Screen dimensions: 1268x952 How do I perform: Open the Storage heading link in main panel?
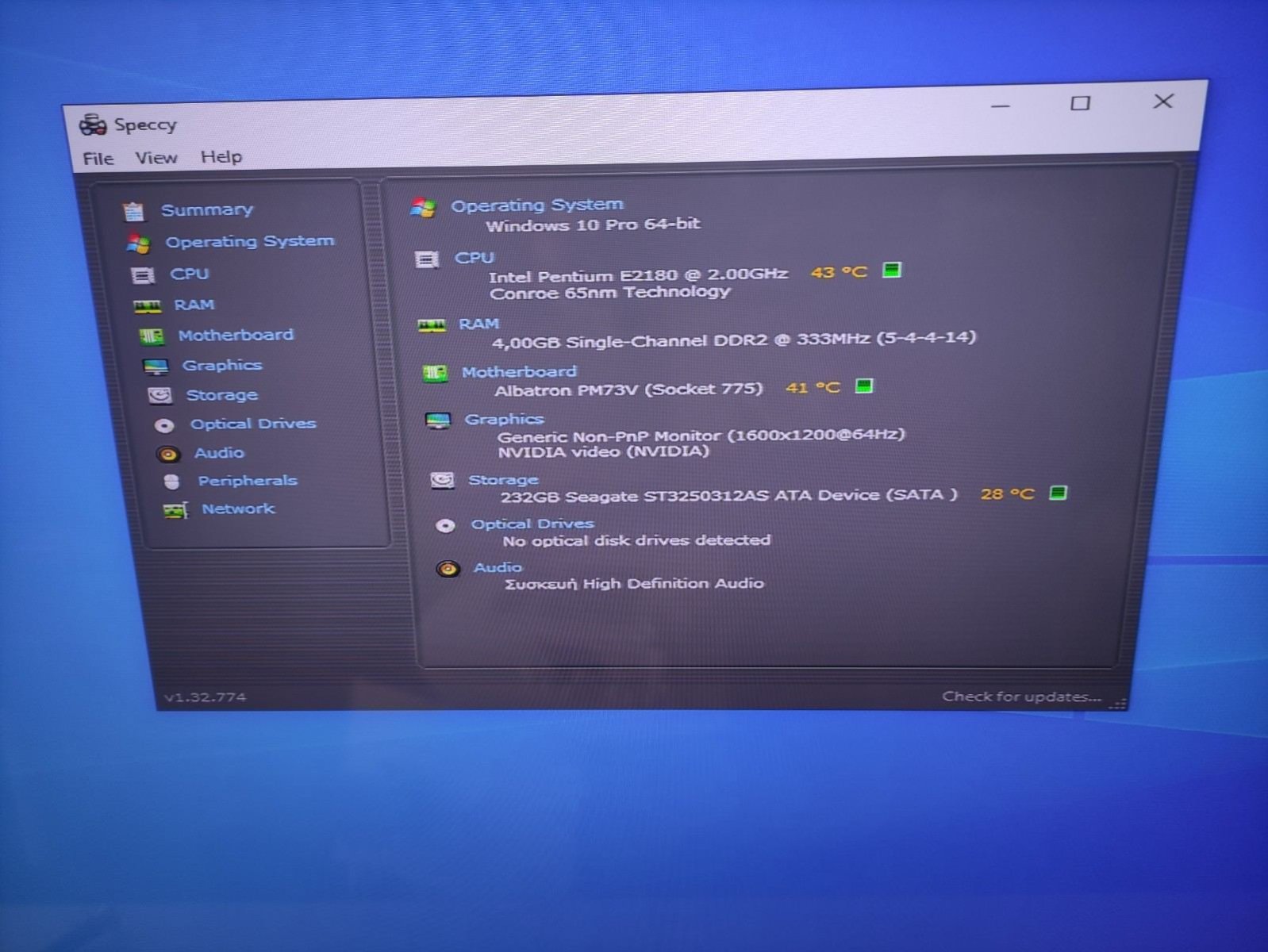(x=503, y=479)
